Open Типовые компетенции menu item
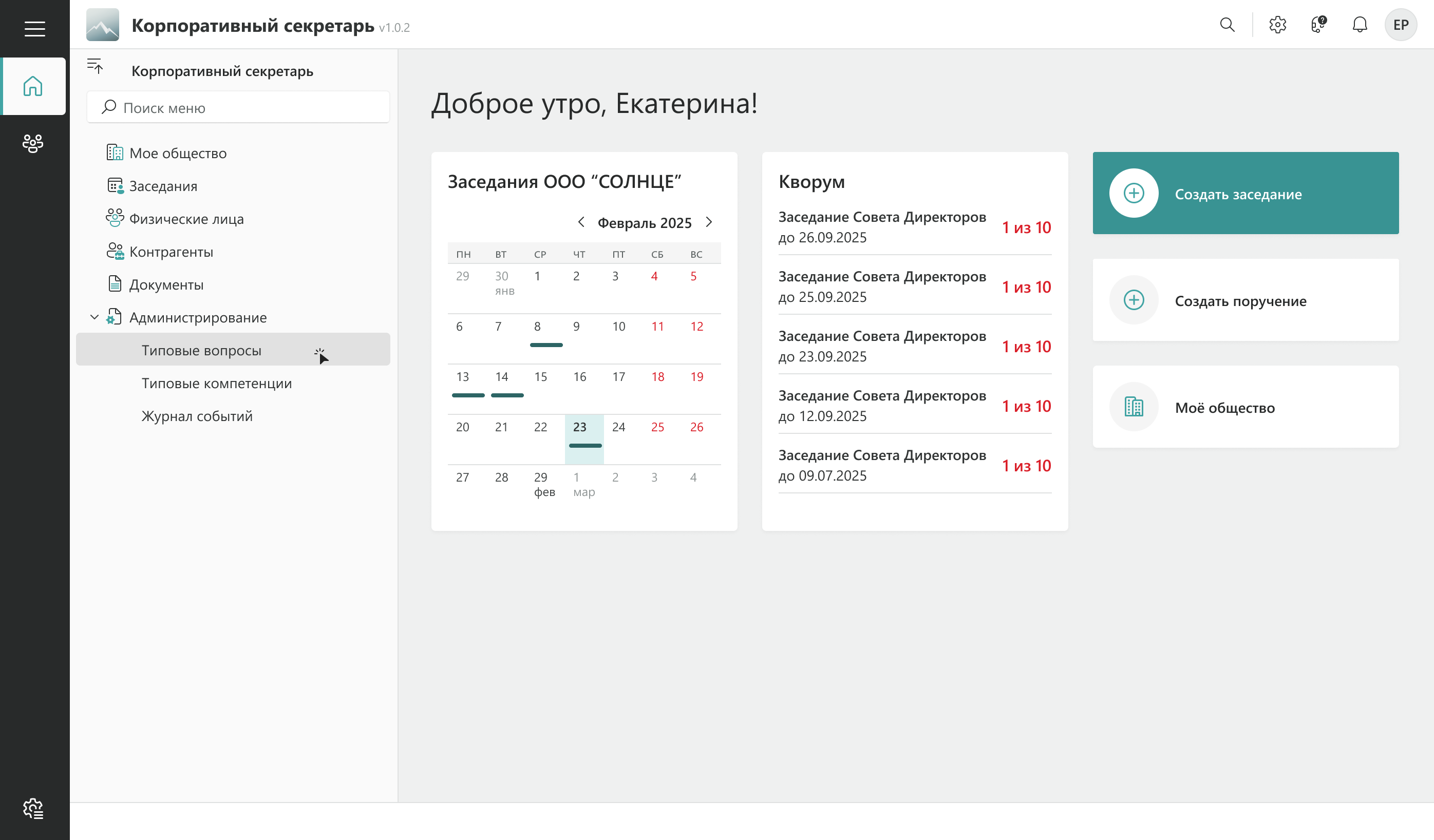 click(x=216, y=384)
